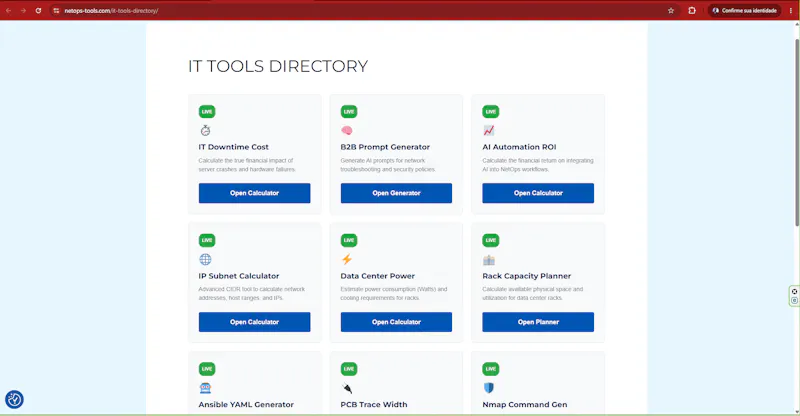Click the browser back arrow
This screenshot has height=416, width=800.
tap(9, 10)
